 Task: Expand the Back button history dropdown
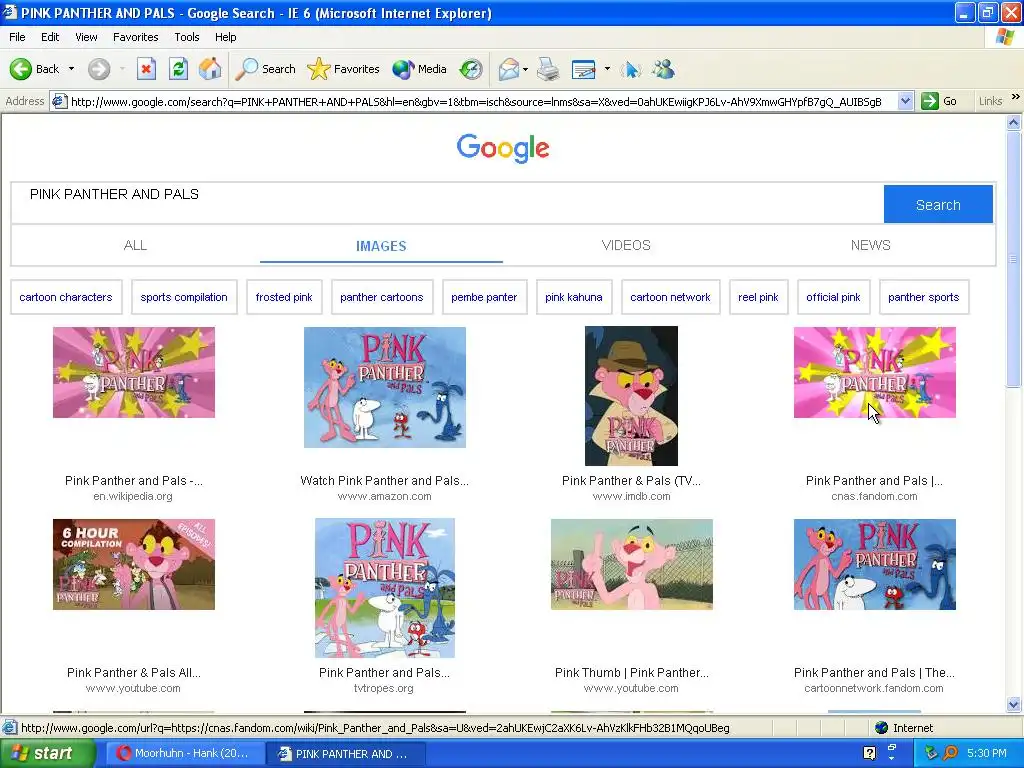pos(71,69)
